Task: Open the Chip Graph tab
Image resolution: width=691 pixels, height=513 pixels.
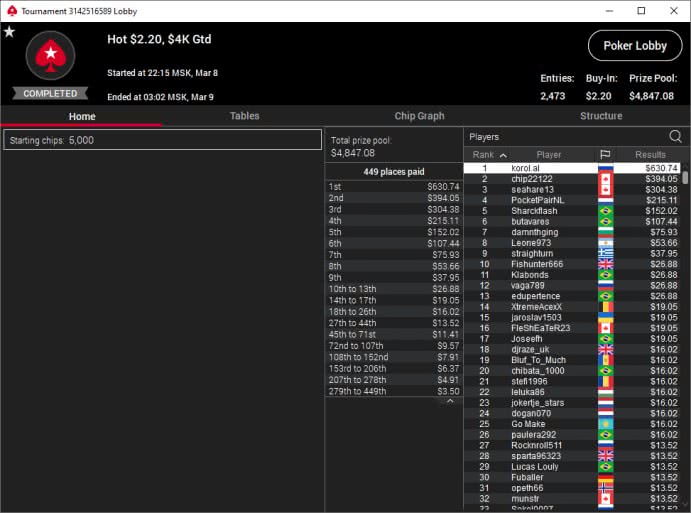Action: [x=419, y=116]
